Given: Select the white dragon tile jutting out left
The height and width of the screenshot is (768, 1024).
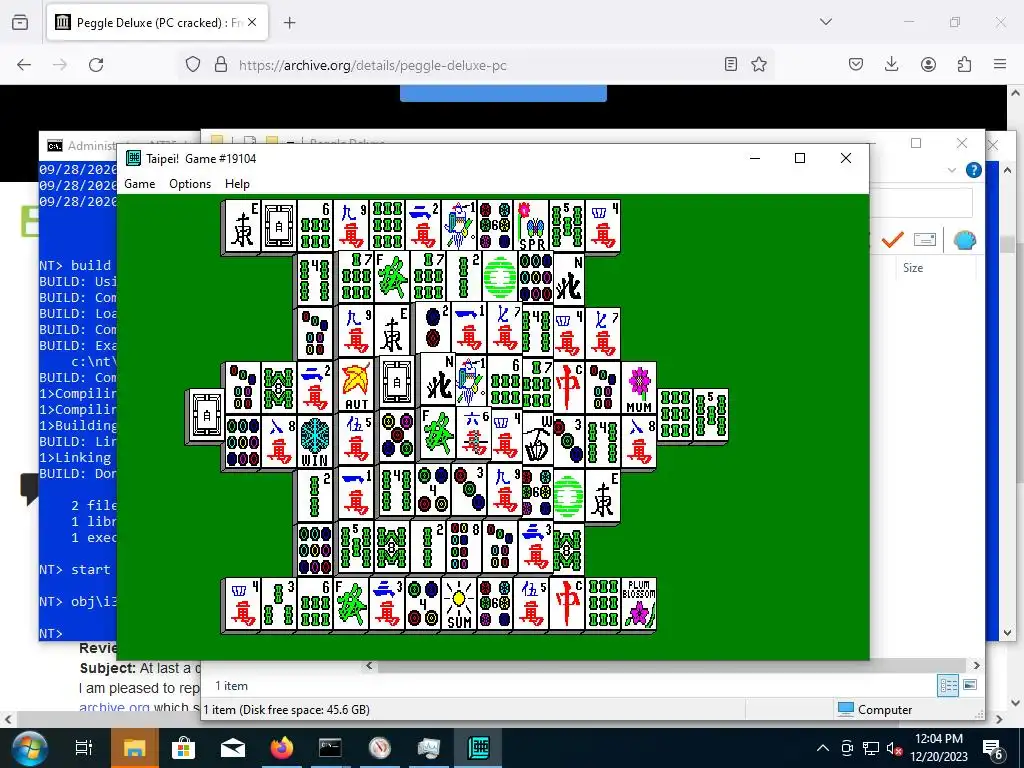Looking at the screenshot, I should [x=207, y=415].
